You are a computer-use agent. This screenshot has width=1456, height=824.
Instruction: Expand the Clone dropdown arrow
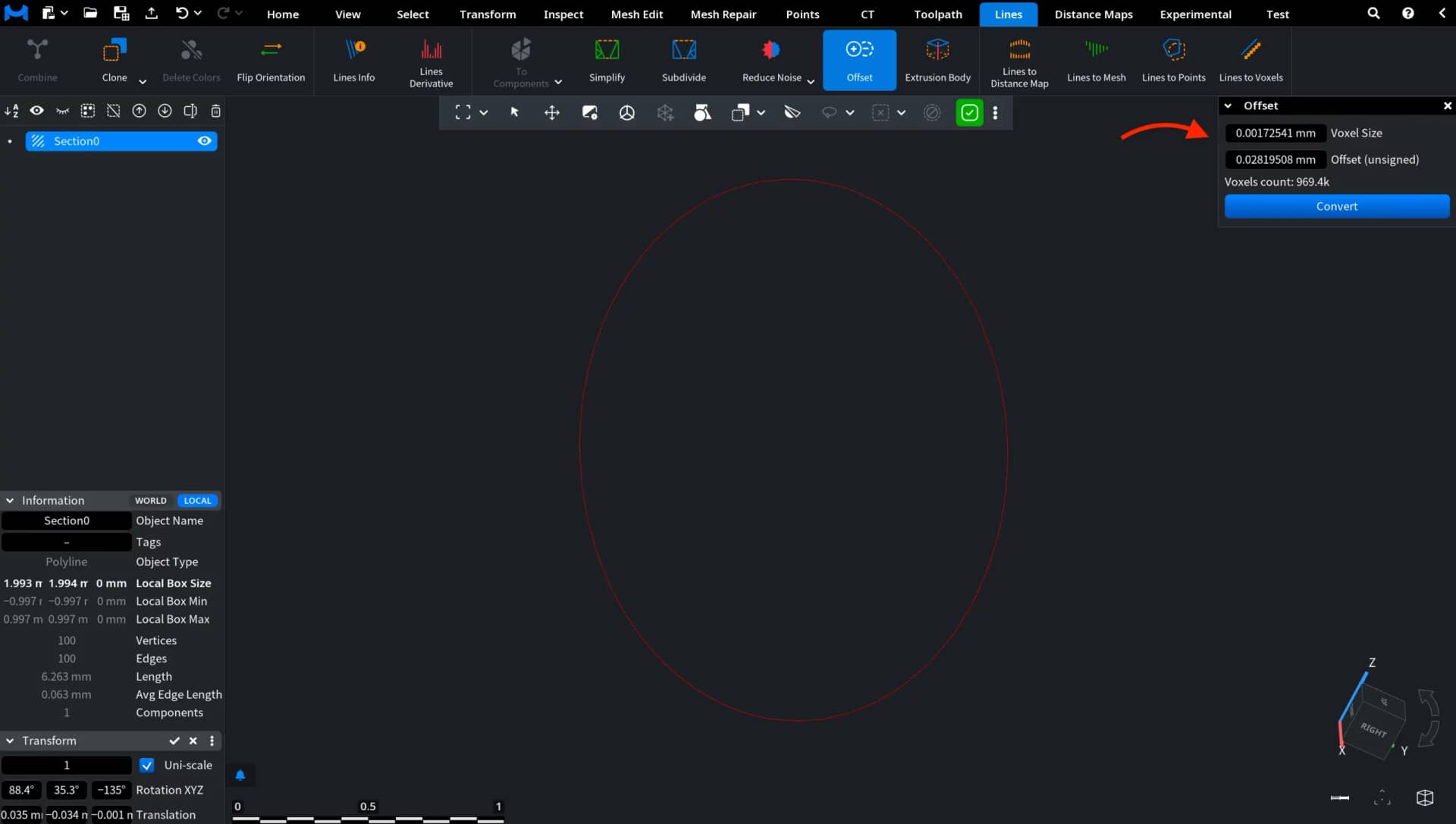pyautogui.click(x=142, y=81)
